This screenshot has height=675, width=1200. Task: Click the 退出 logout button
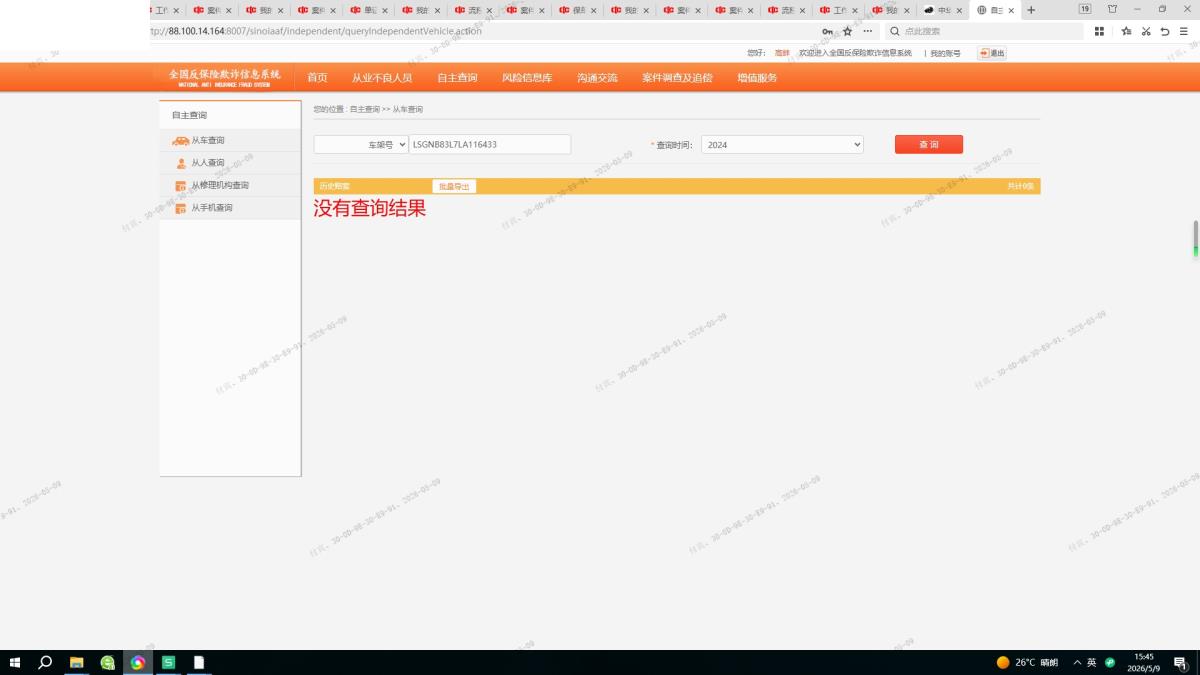(x=992, y=53)
